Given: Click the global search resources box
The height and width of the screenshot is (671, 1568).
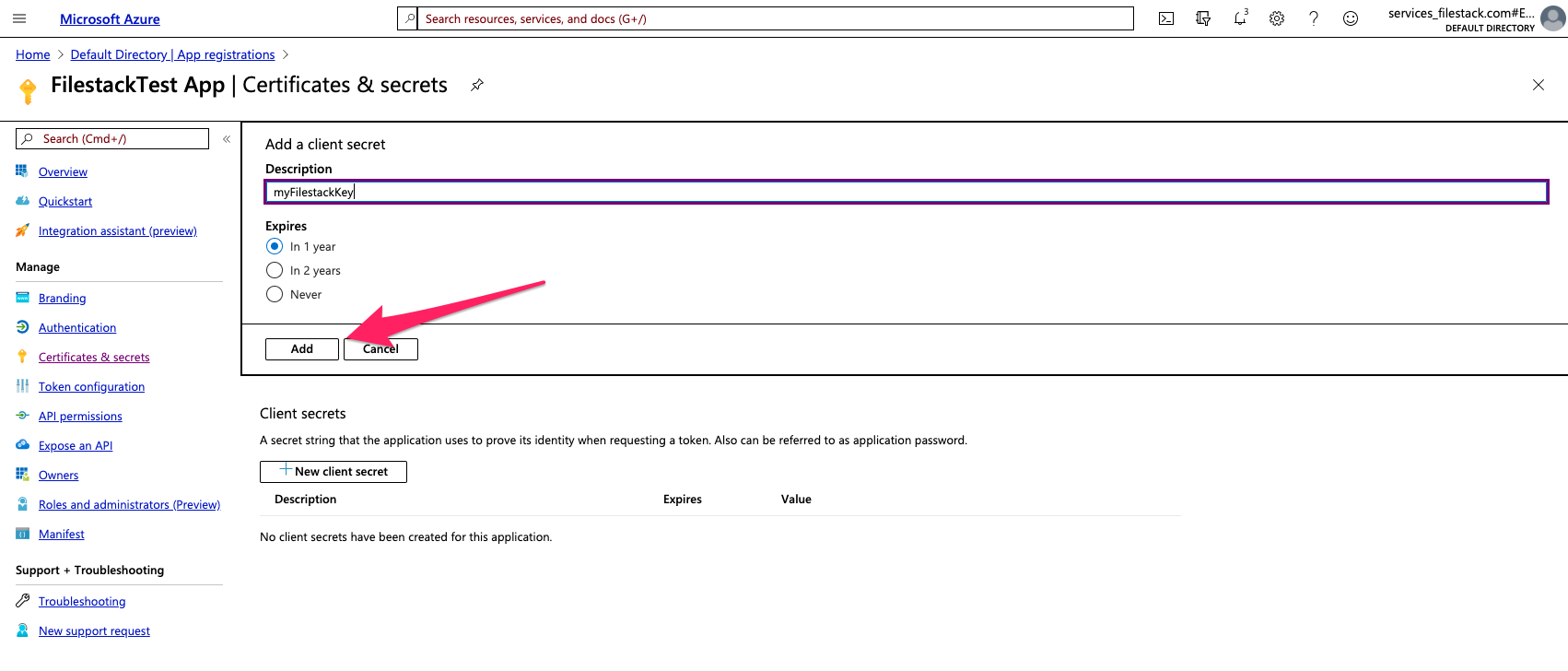Looking at the screenshot, I should click(x=766, y=18).
